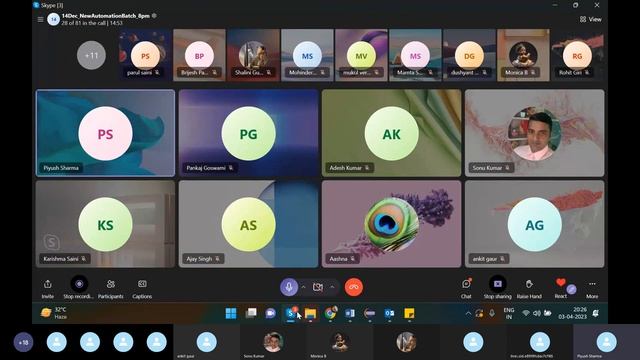Open the Teams Chat taskbar icon
This screenshot has height=360, width=640.
[x=271, y=313]
